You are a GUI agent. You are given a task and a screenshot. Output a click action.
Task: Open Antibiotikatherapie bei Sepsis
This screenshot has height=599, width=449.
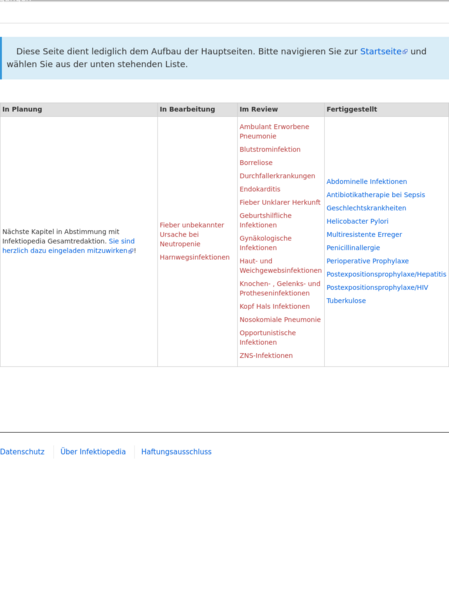coord(376,195)
